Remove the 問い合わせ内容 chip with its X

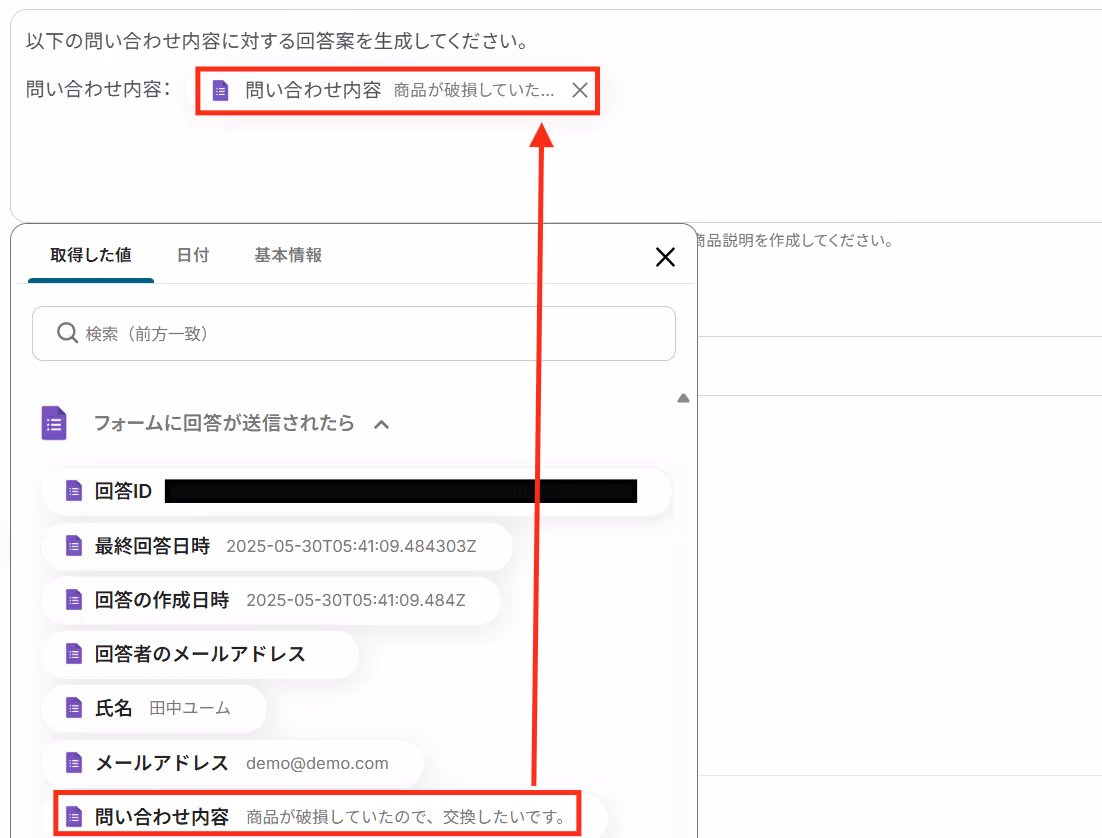tap(580, 90)
